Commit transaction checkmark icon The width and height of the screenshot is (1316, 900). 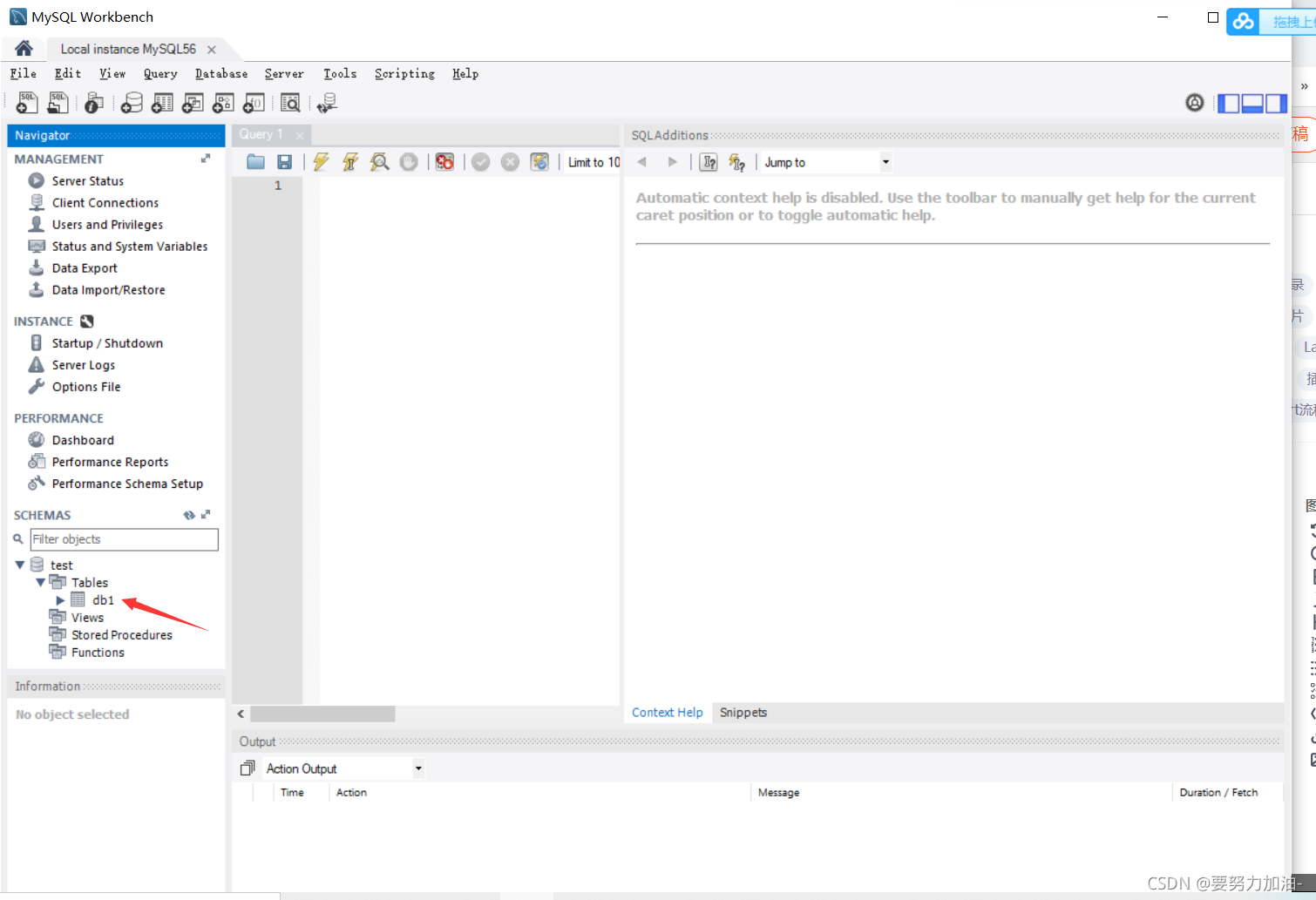(x=481, y=162)
